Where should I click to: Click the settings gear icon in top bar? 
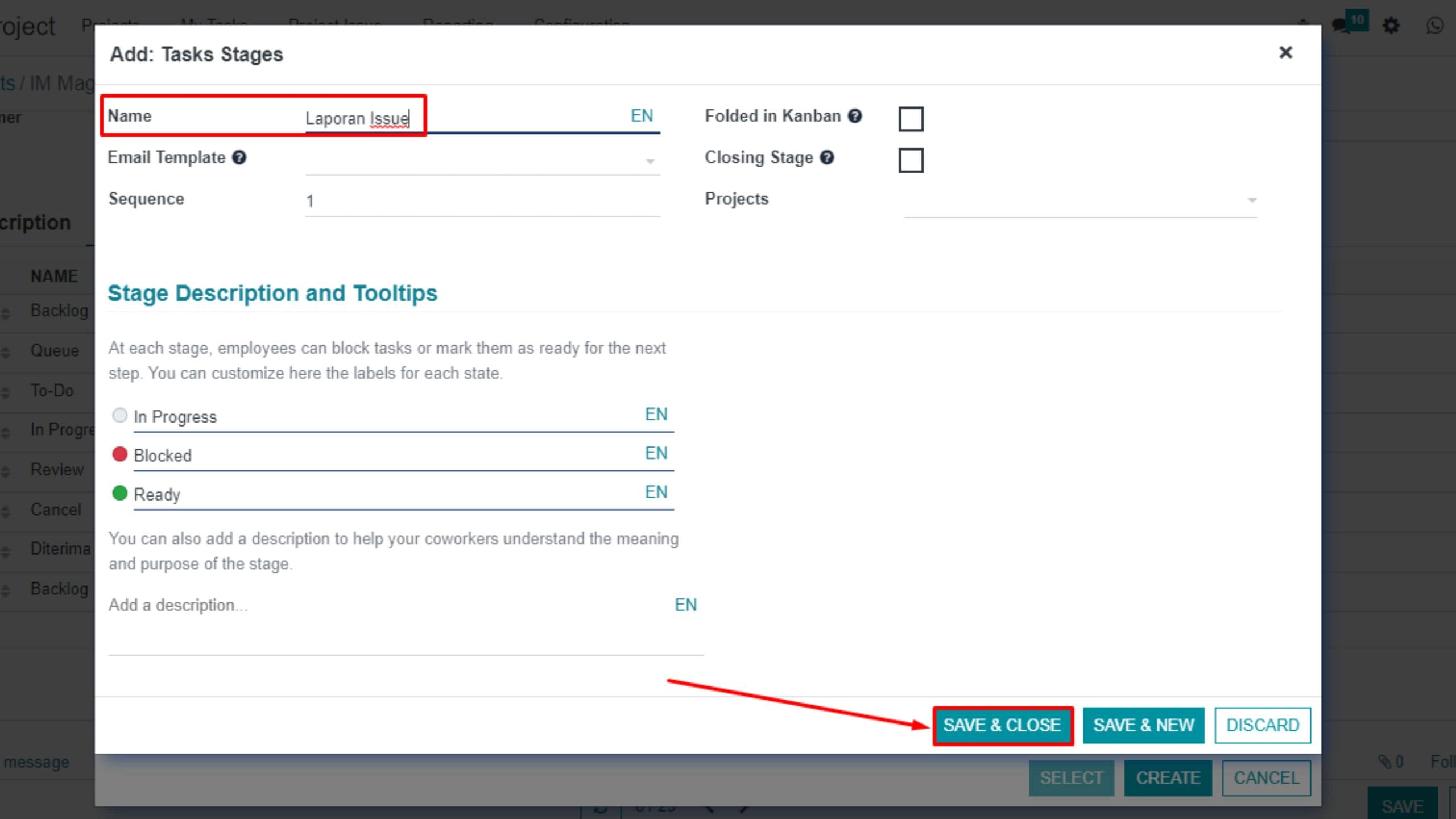coord(1391,26)
